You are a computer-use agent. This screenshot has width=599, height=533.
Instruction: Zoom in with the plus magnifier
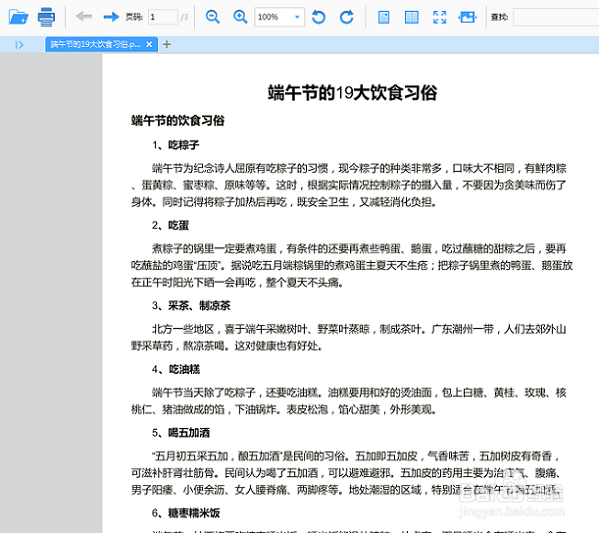[x=240, y=17]
